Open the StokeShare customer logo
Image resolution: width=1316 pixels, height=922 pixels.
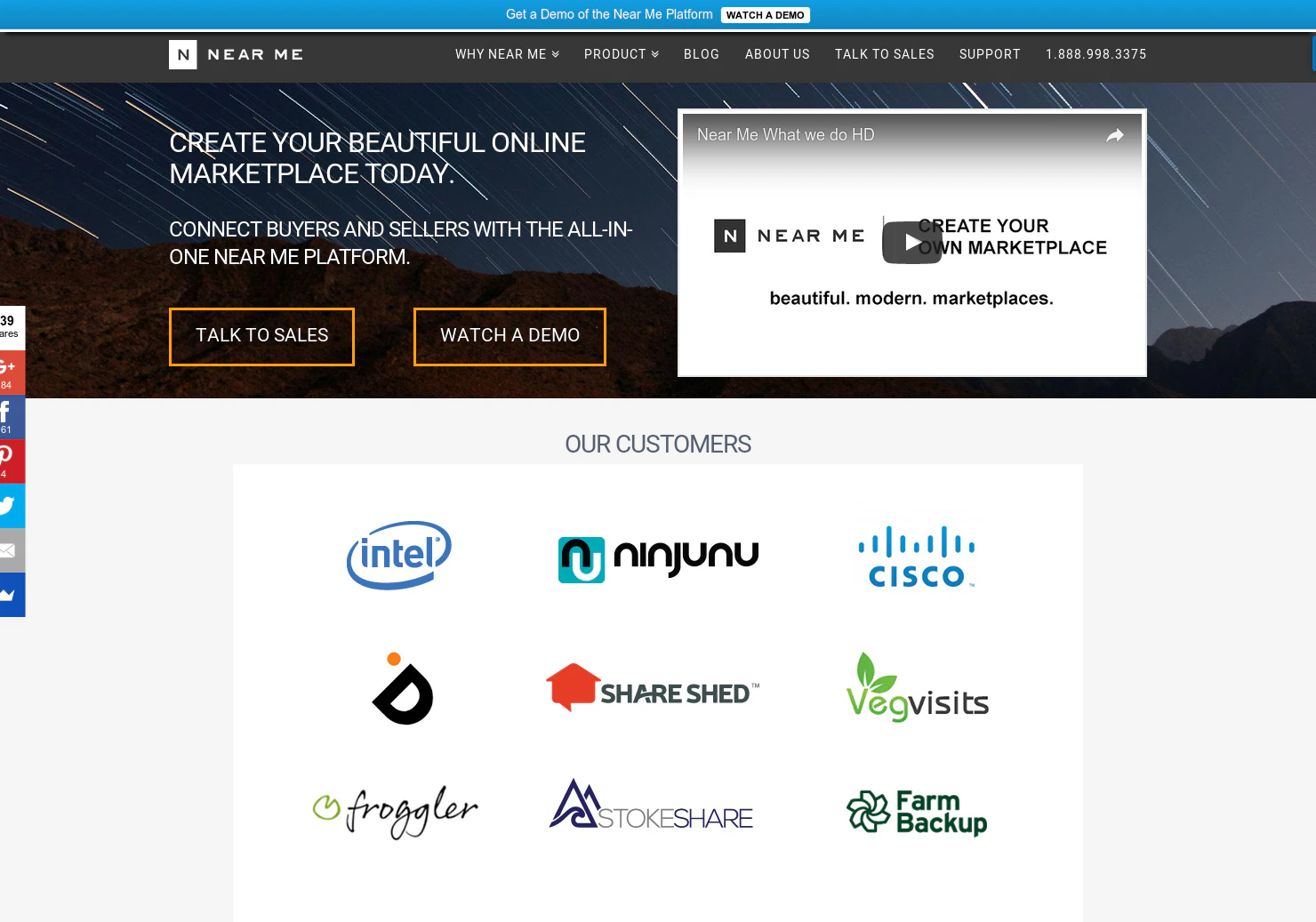[x=651, y=805]
